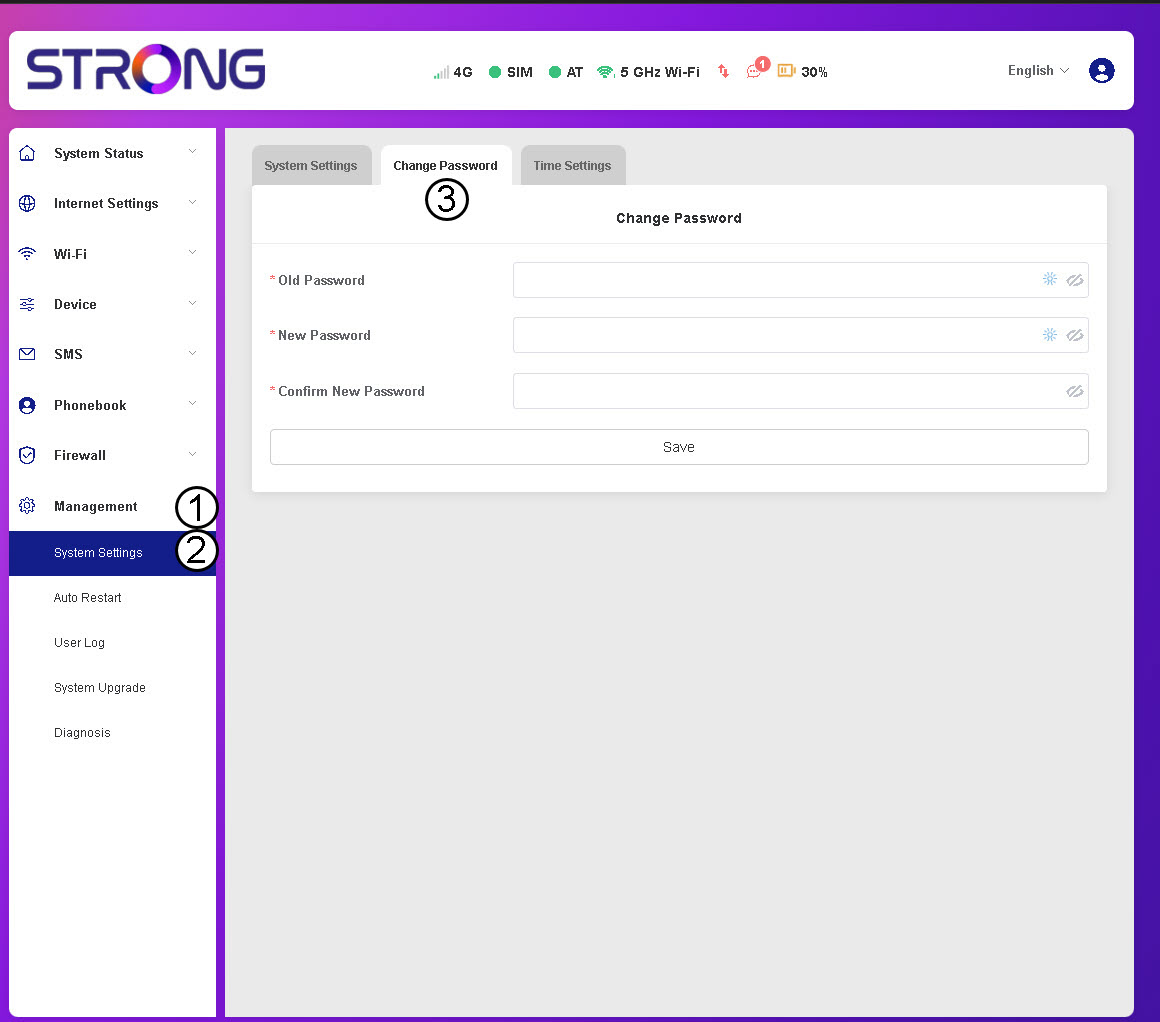
Task: Toggle visibility of Confirm New Password
Action: point(1075,391)
